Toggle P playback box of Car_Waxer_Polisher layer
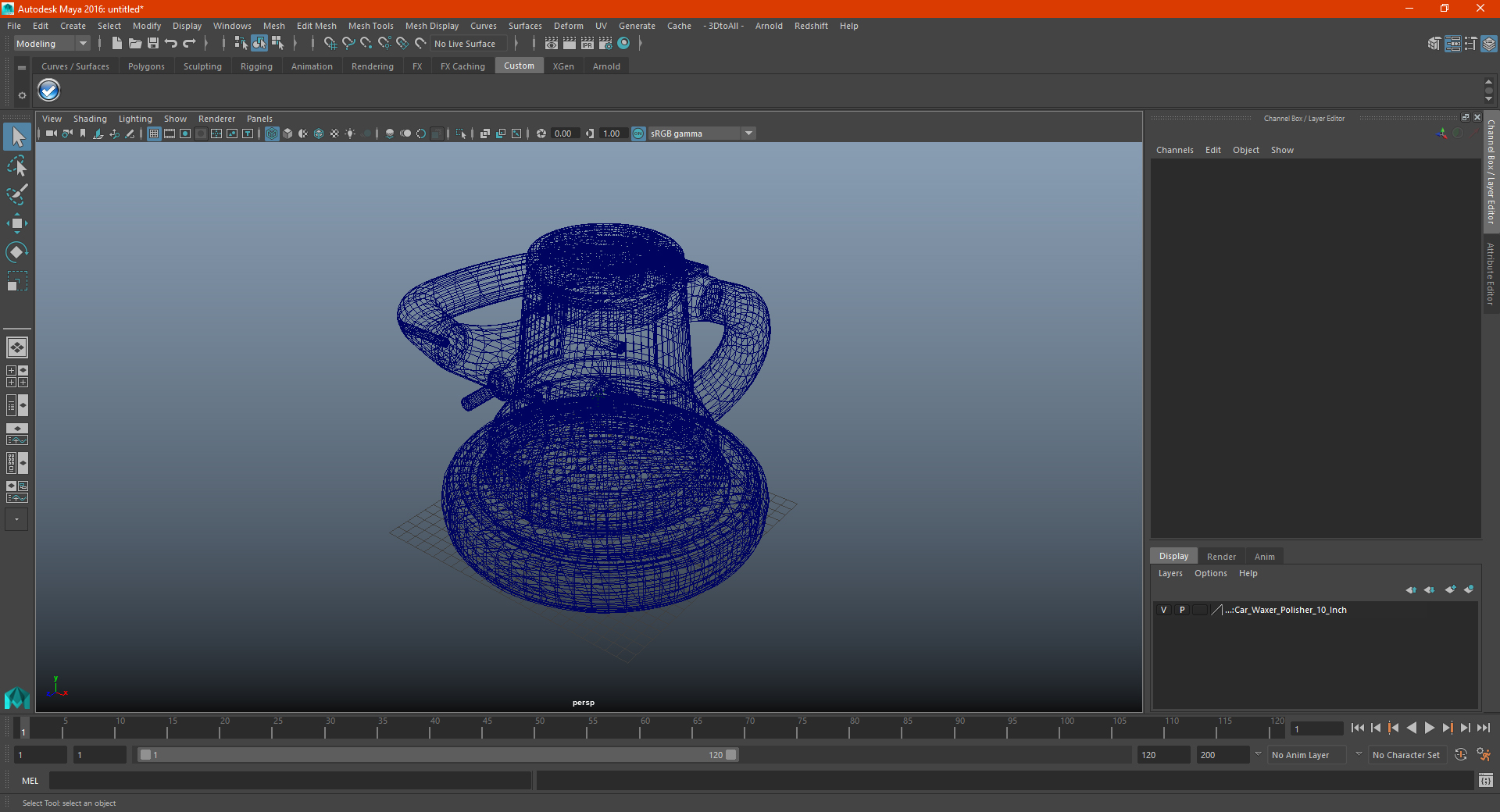 coord(1182,610)
